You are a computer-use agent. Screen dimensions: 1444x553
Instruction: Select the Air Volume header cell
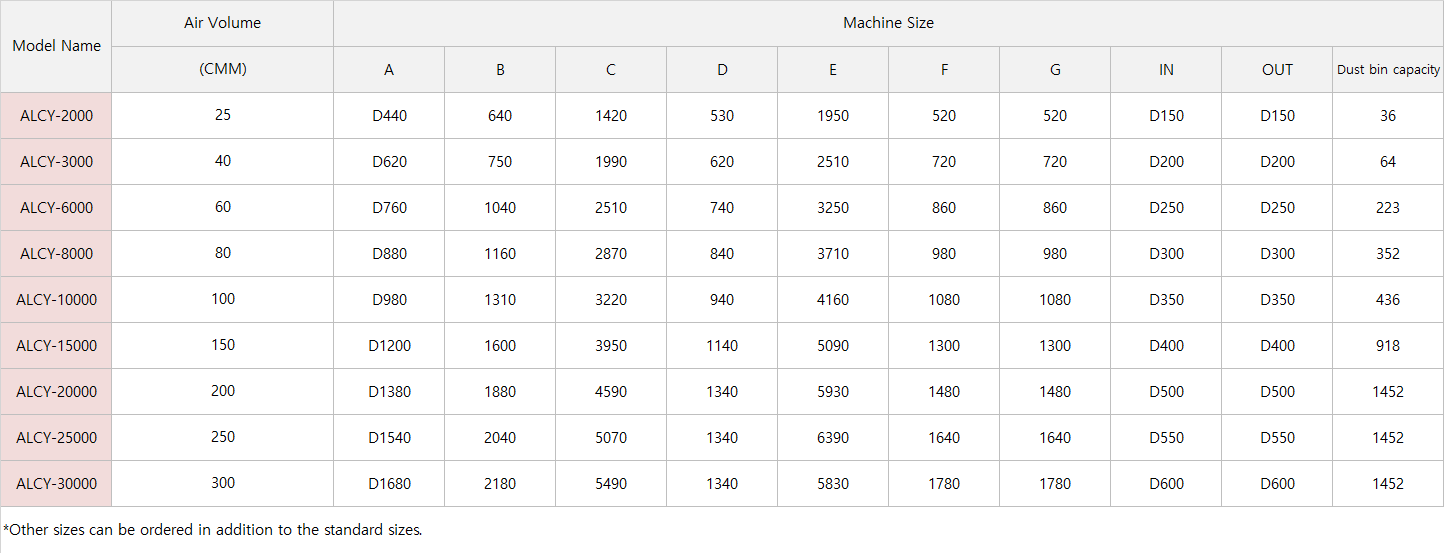point(222,23)
